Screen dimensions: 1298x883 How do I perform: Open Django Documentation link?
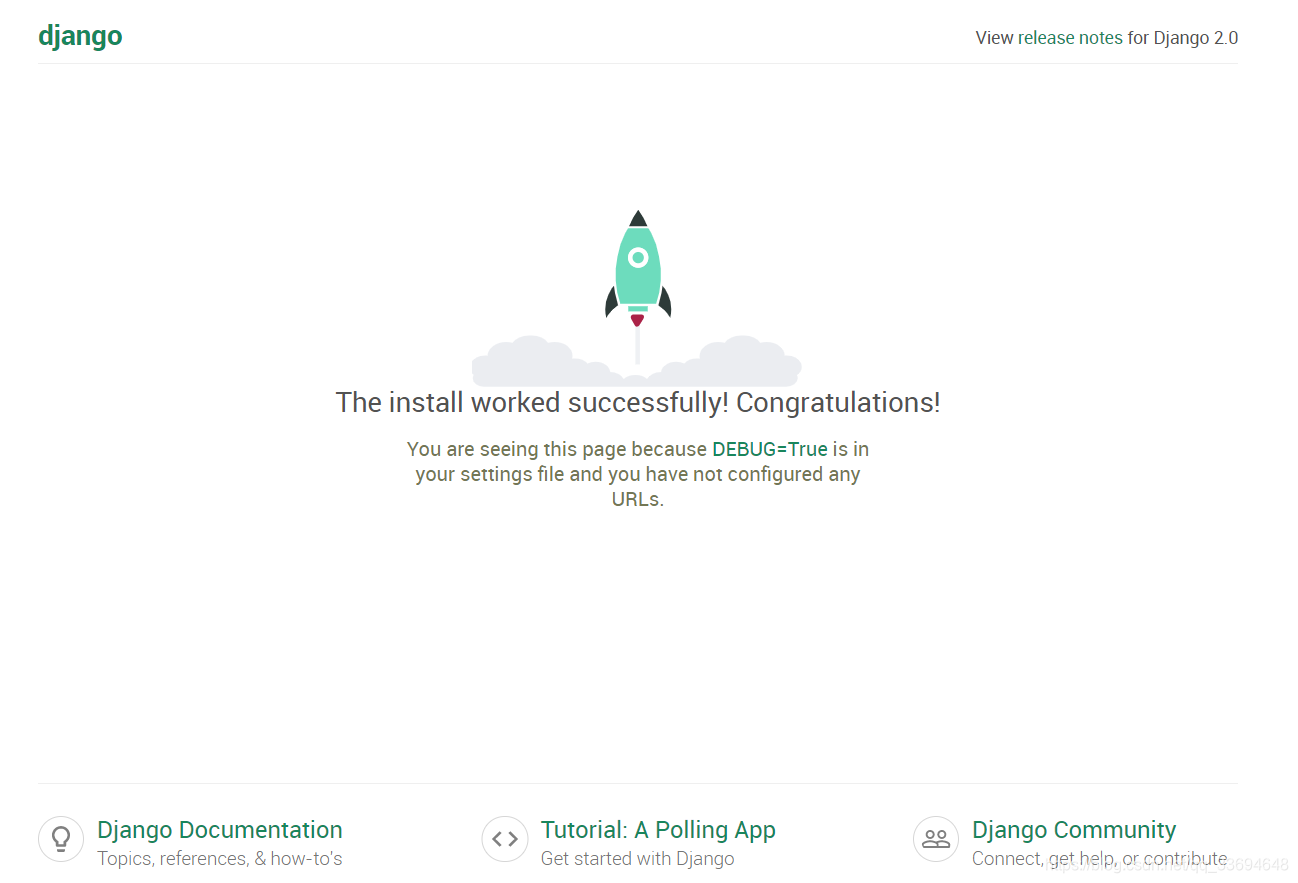pos(220,830)
